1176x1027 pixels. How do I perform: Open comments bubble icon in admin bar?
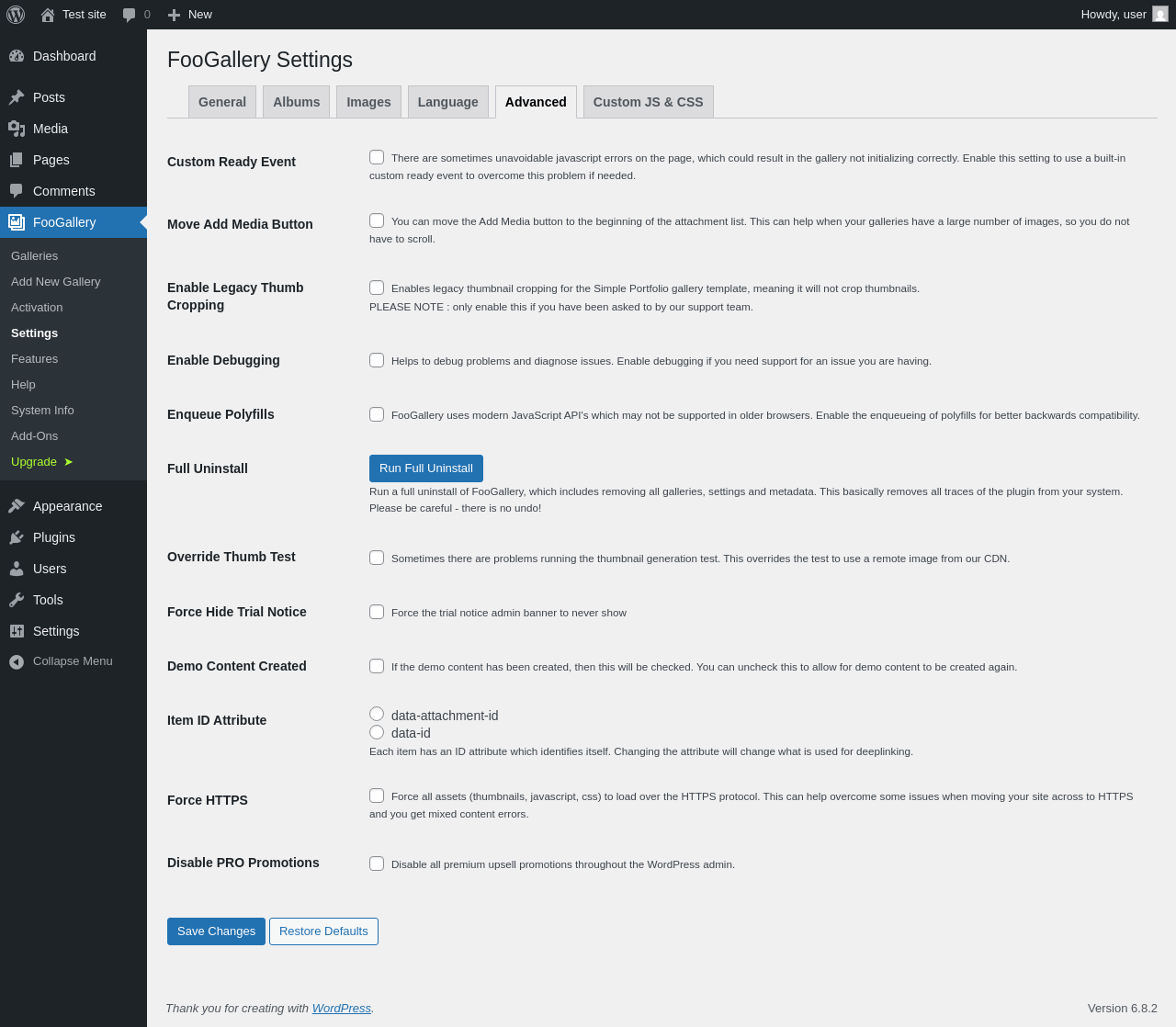[x=130, y=15]
